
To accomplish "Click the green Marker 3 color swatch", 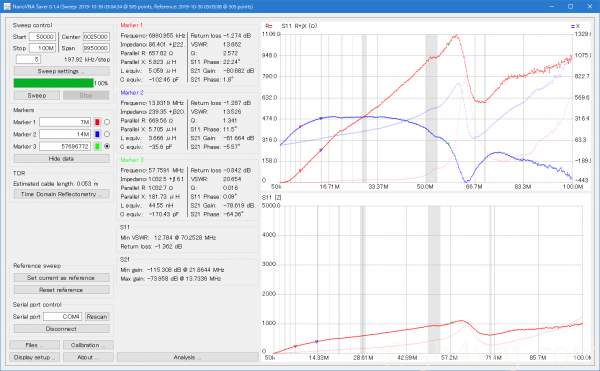I will tap(97, 146).
